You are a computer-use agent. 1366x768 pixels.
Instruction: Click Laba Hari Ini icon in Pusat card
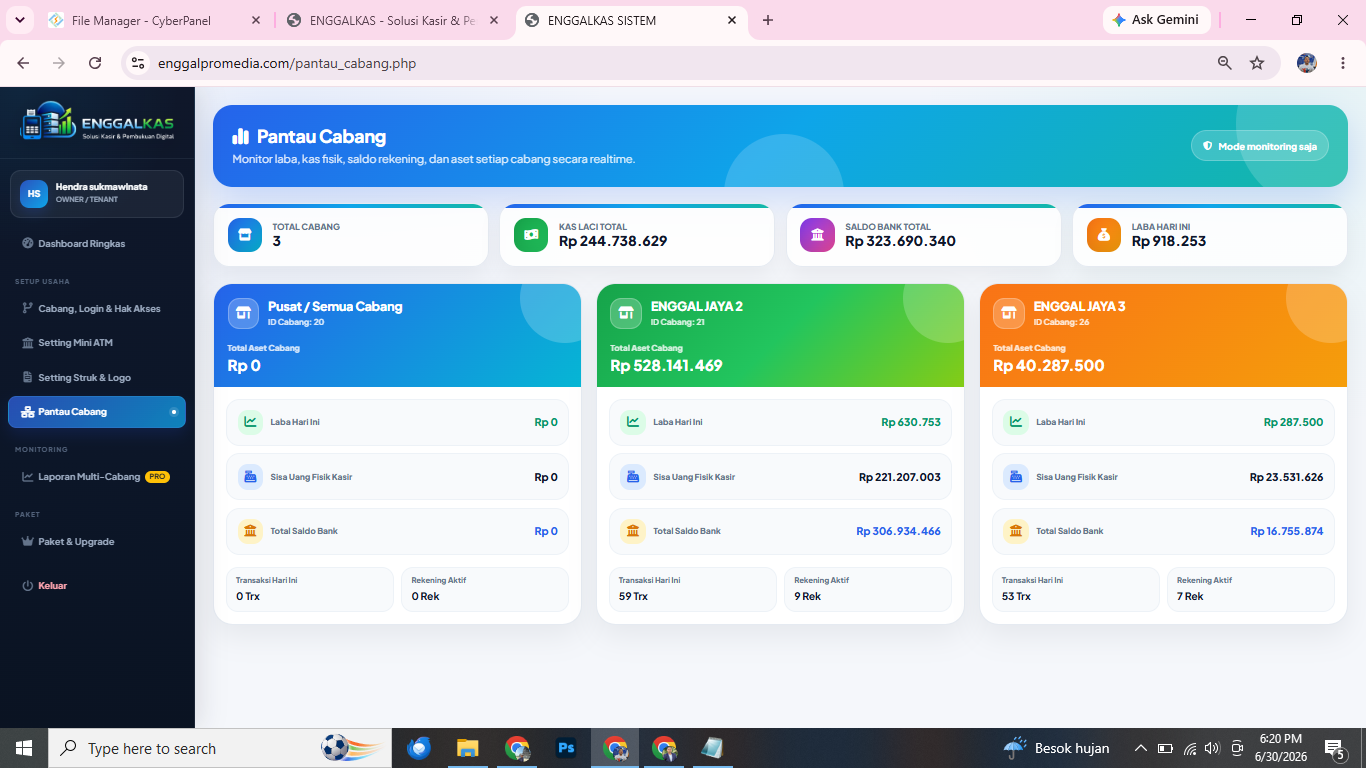click(250, 422)
